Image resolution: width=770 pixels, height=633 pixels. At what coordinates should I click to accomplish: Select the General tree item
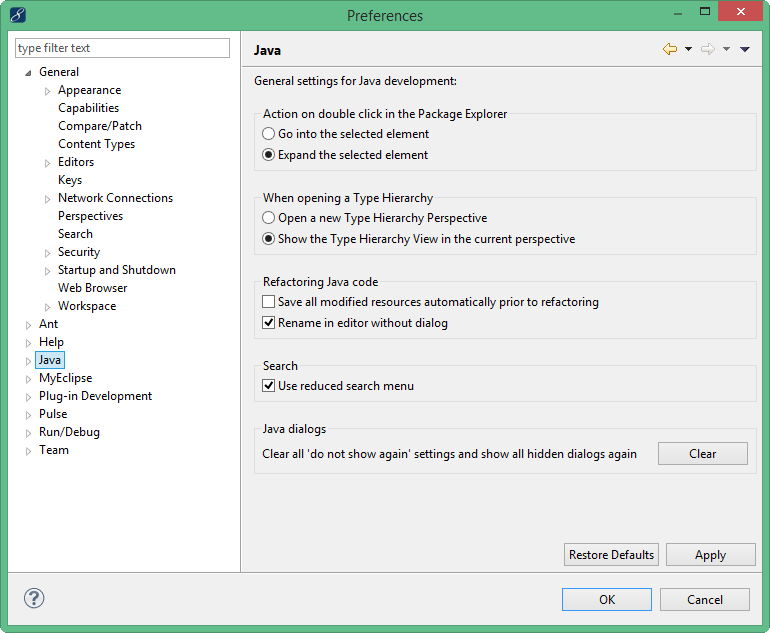(x=59, y=72)
